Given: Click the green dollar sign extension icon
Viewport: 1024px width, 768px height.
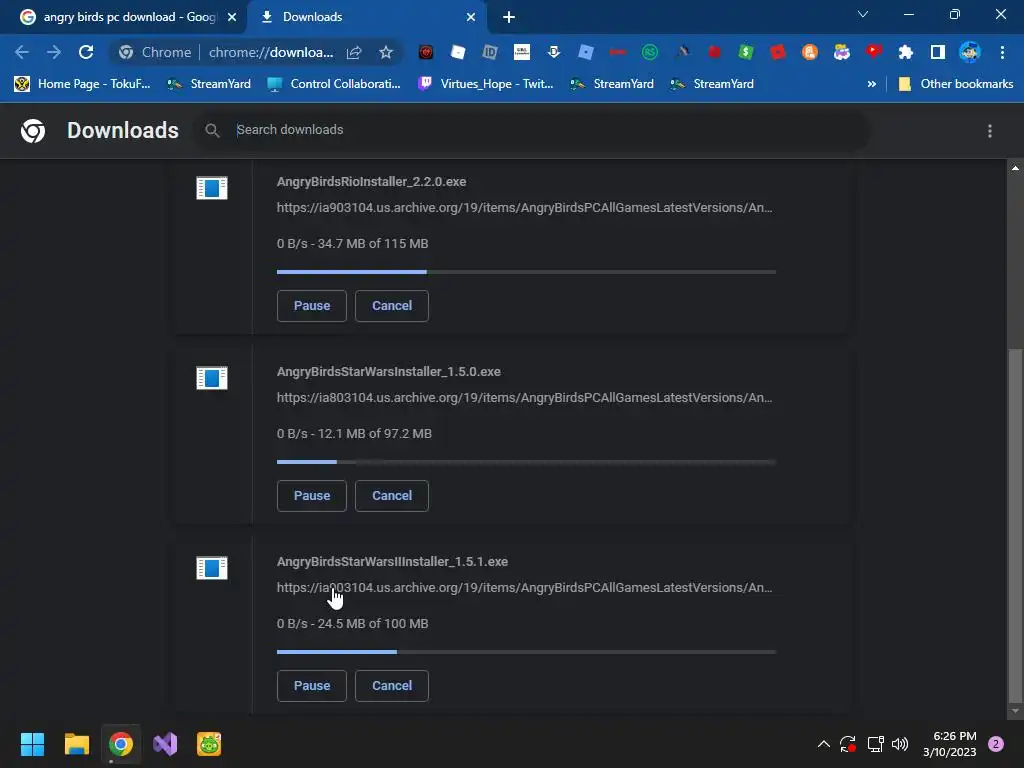Looking at the screenshot, I should point(745,52).
